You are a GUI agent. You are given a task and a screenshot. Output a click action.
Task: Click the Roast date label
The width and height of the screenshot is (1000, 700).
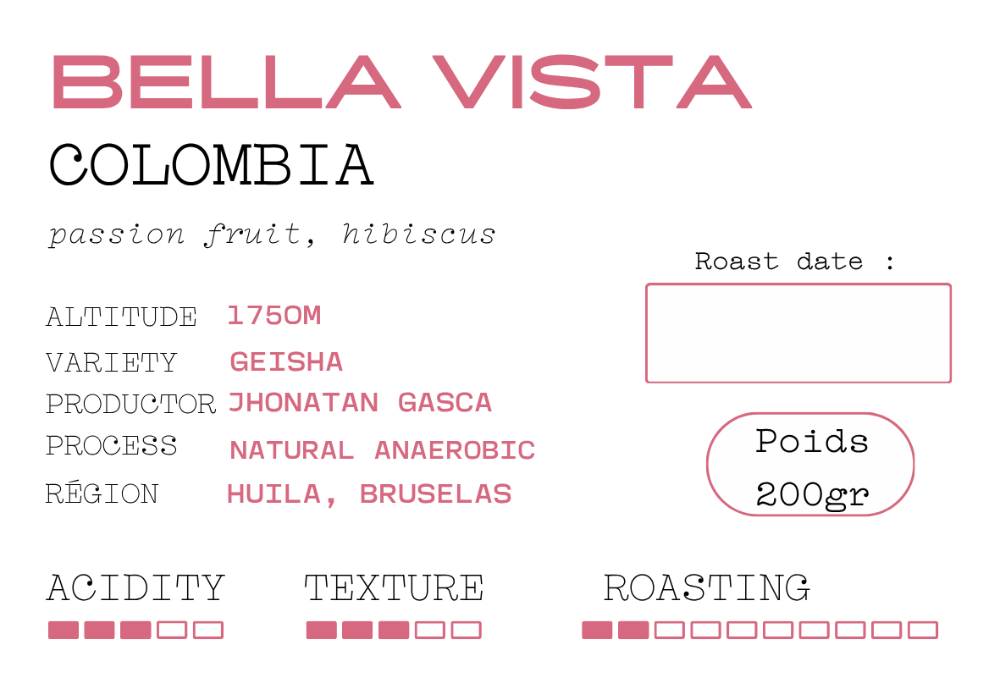[x=795, y=261]
